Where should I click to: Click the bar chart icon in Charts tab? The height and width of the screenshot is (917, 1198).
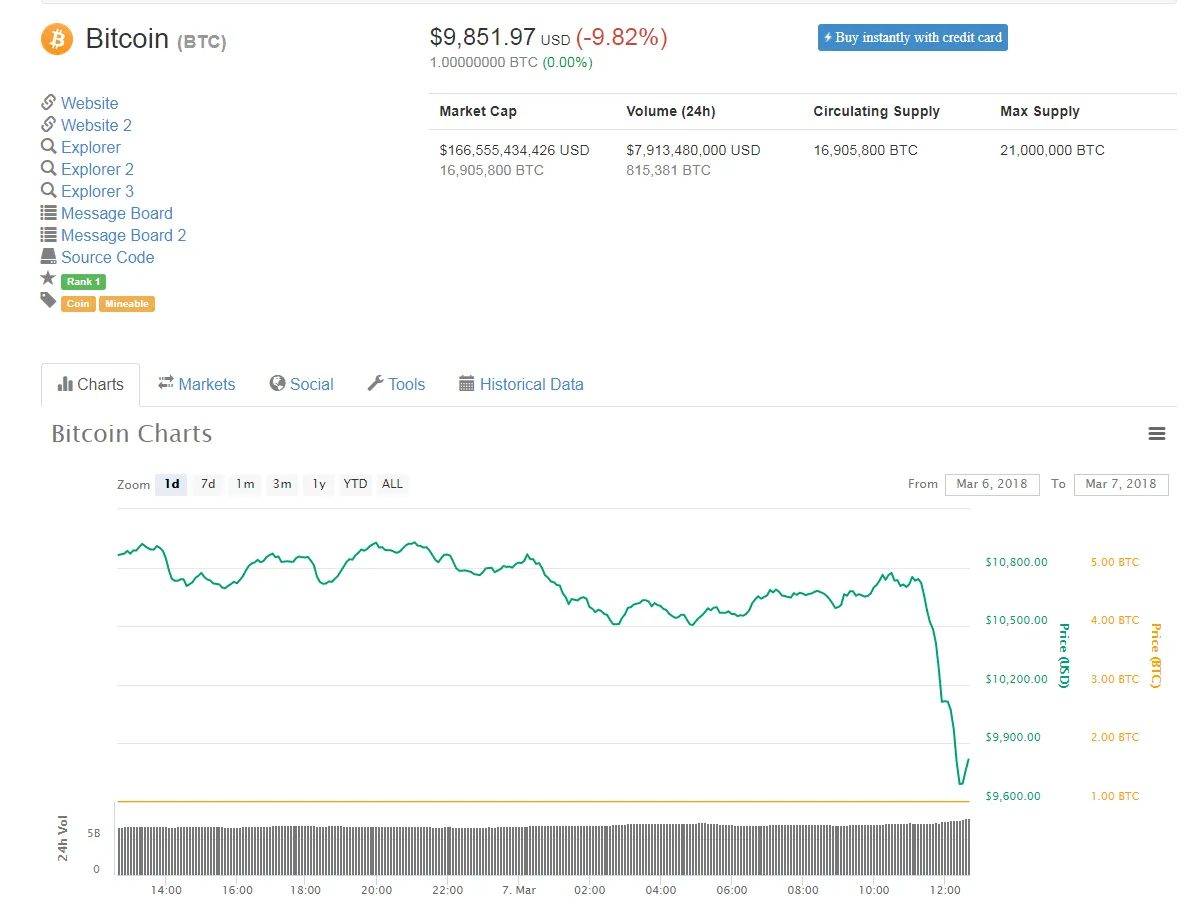coord(65,384)
